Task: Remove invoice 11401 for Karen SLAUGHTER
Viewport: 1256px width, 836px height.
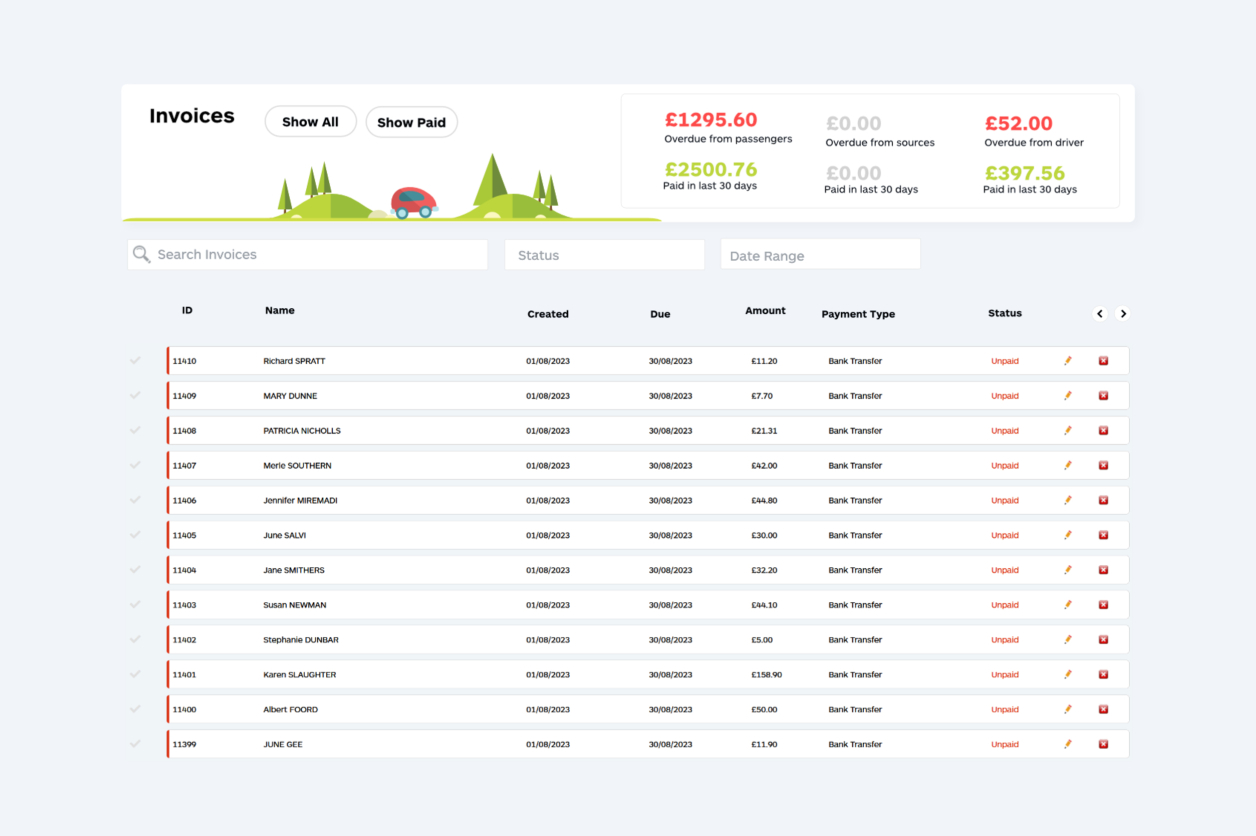Action: pyautogui.click(x=1103, y=675)
